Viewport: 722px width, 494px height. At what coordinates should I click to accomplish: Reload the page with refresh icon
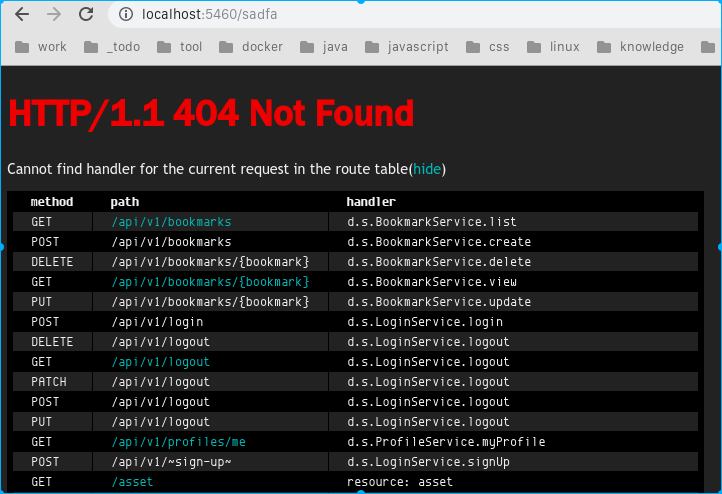(86, 14)
